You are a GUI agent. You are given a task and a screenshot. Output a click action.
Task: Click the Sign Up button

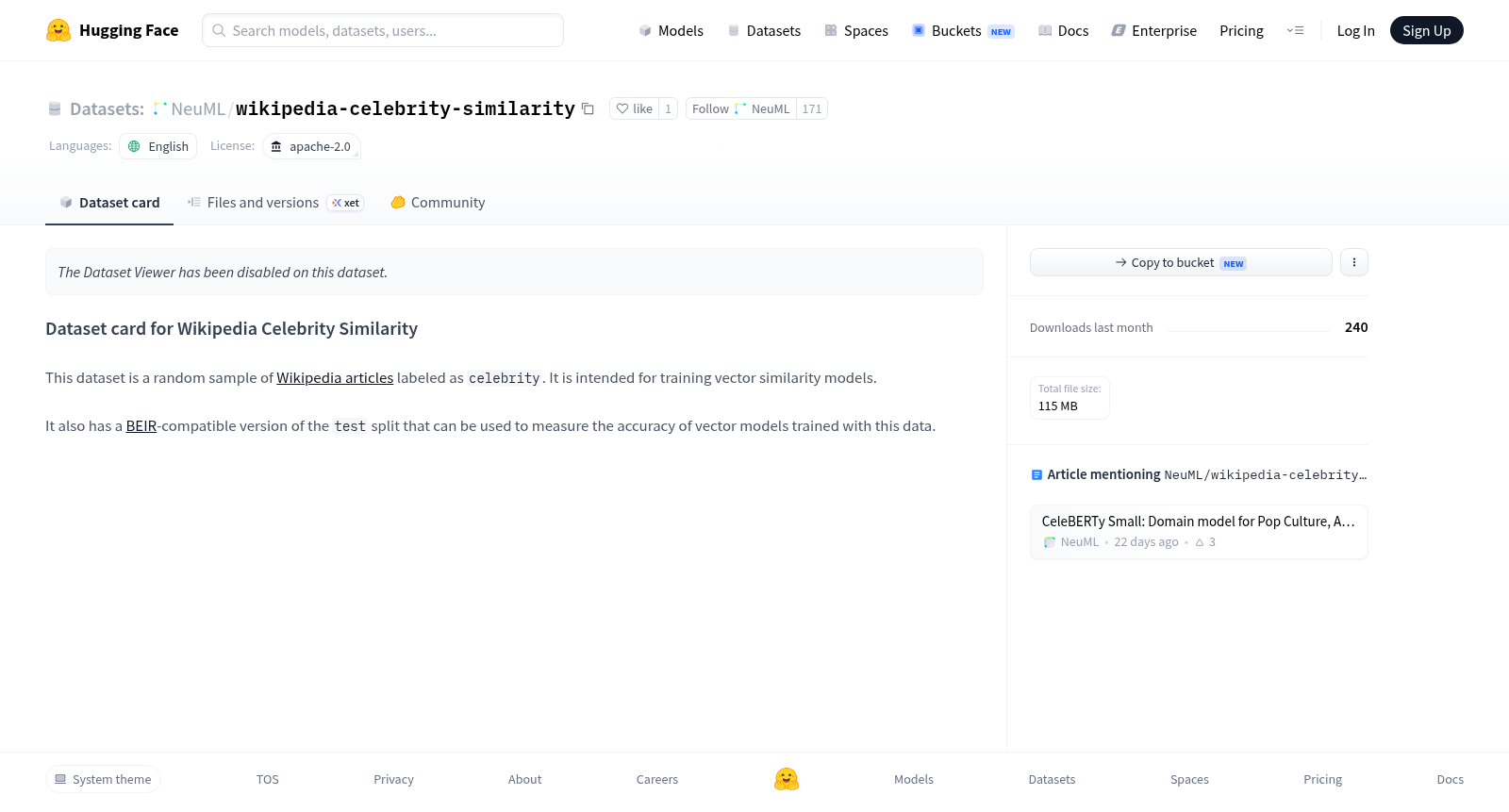1426,30
